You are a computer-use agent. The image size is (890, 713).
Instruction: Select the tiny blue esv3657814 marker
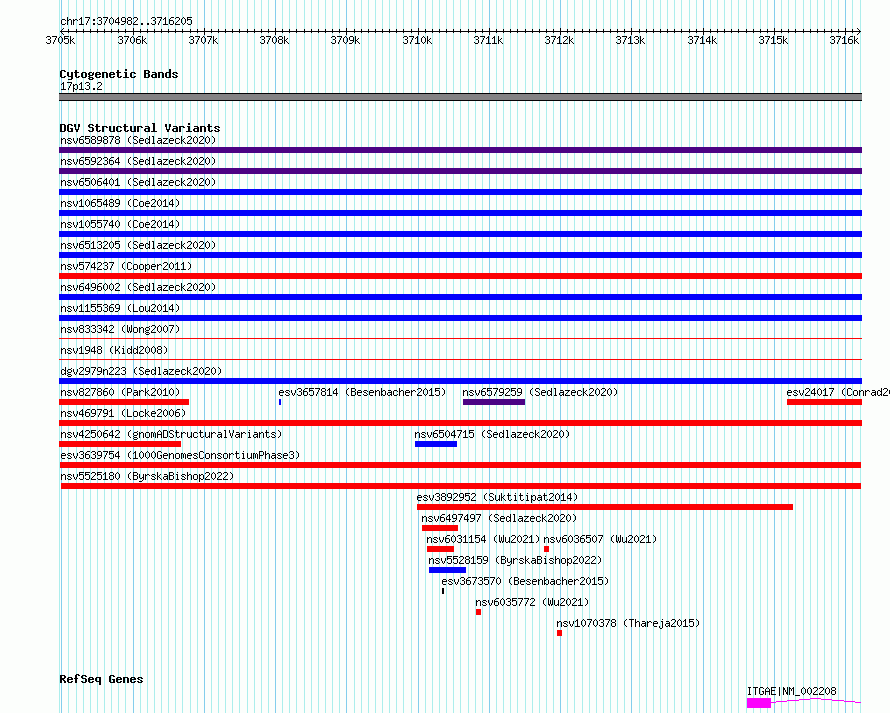click(280, 402)
